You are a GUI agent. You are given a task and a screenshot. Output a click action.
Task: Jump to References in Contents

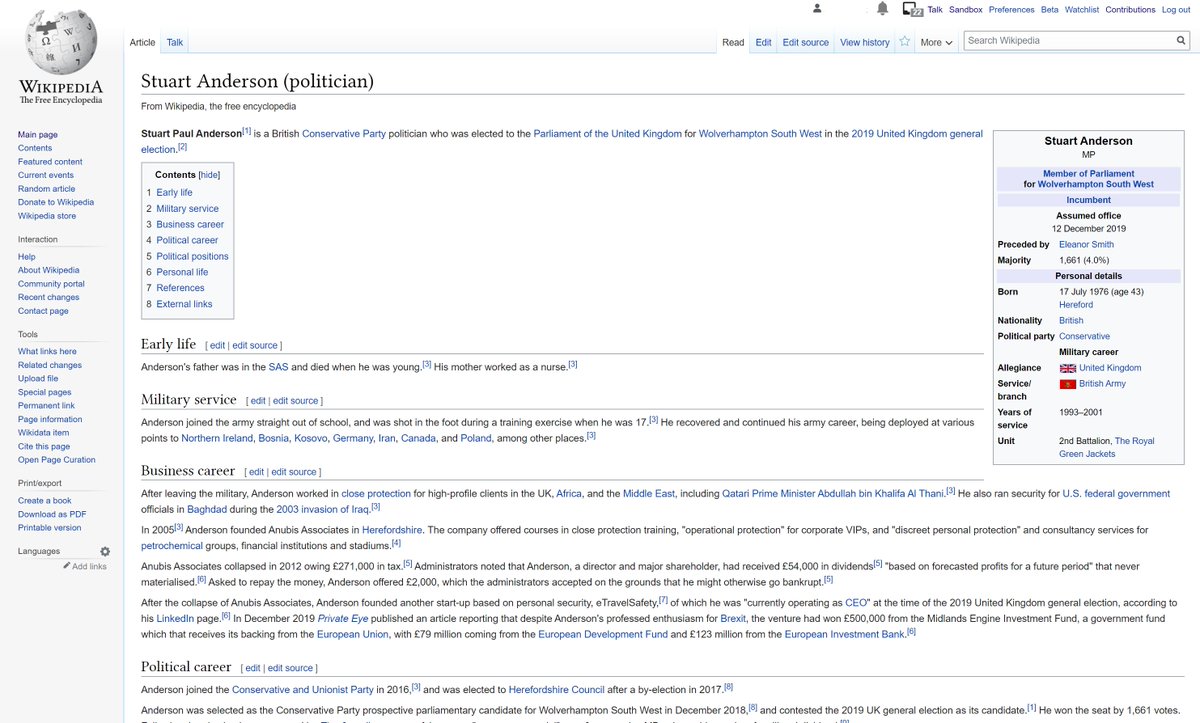180,288
